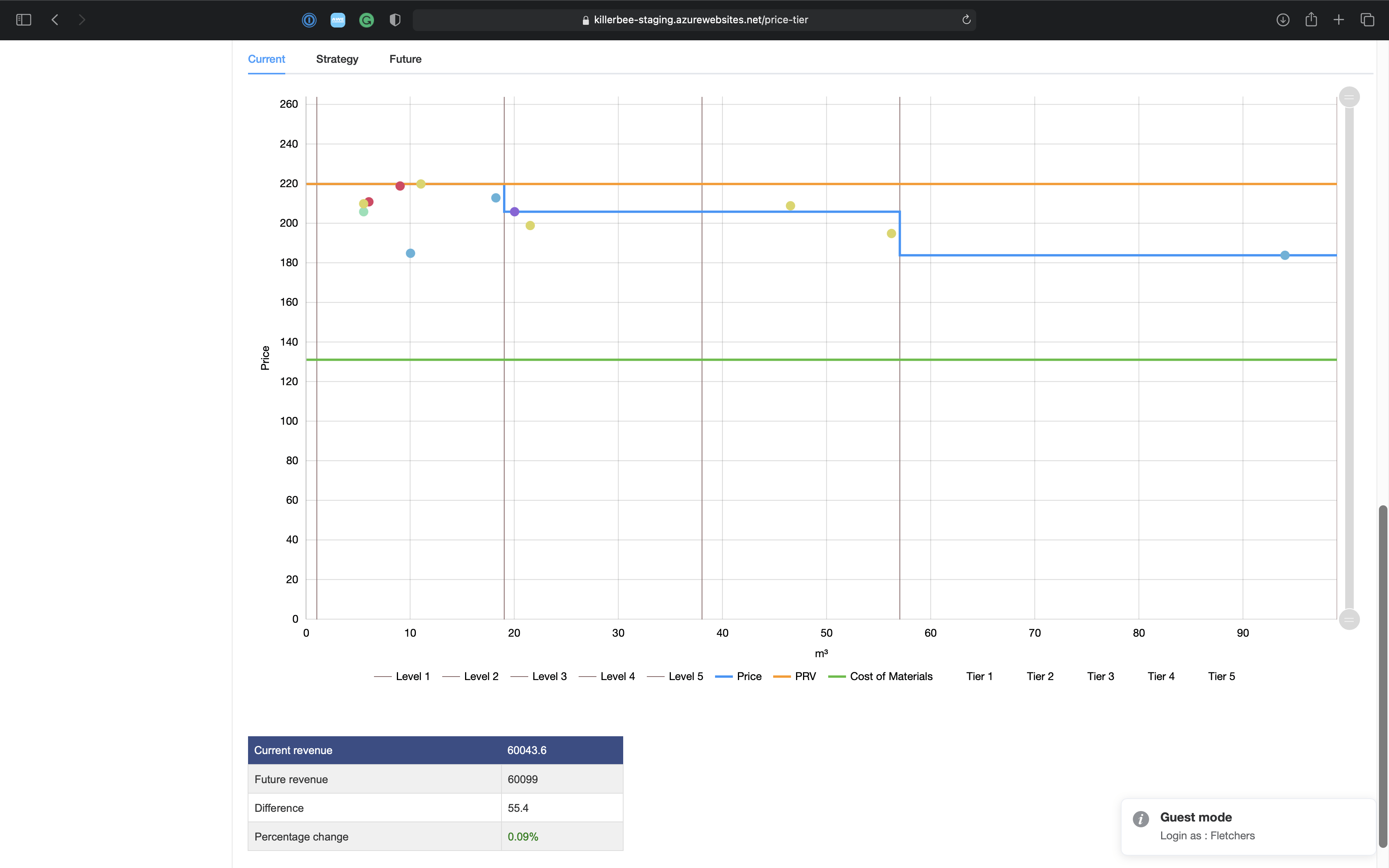This screenshot has height=868, width=1389.
Task: Click the Grammarly extension icon
Action: [366, 20]
